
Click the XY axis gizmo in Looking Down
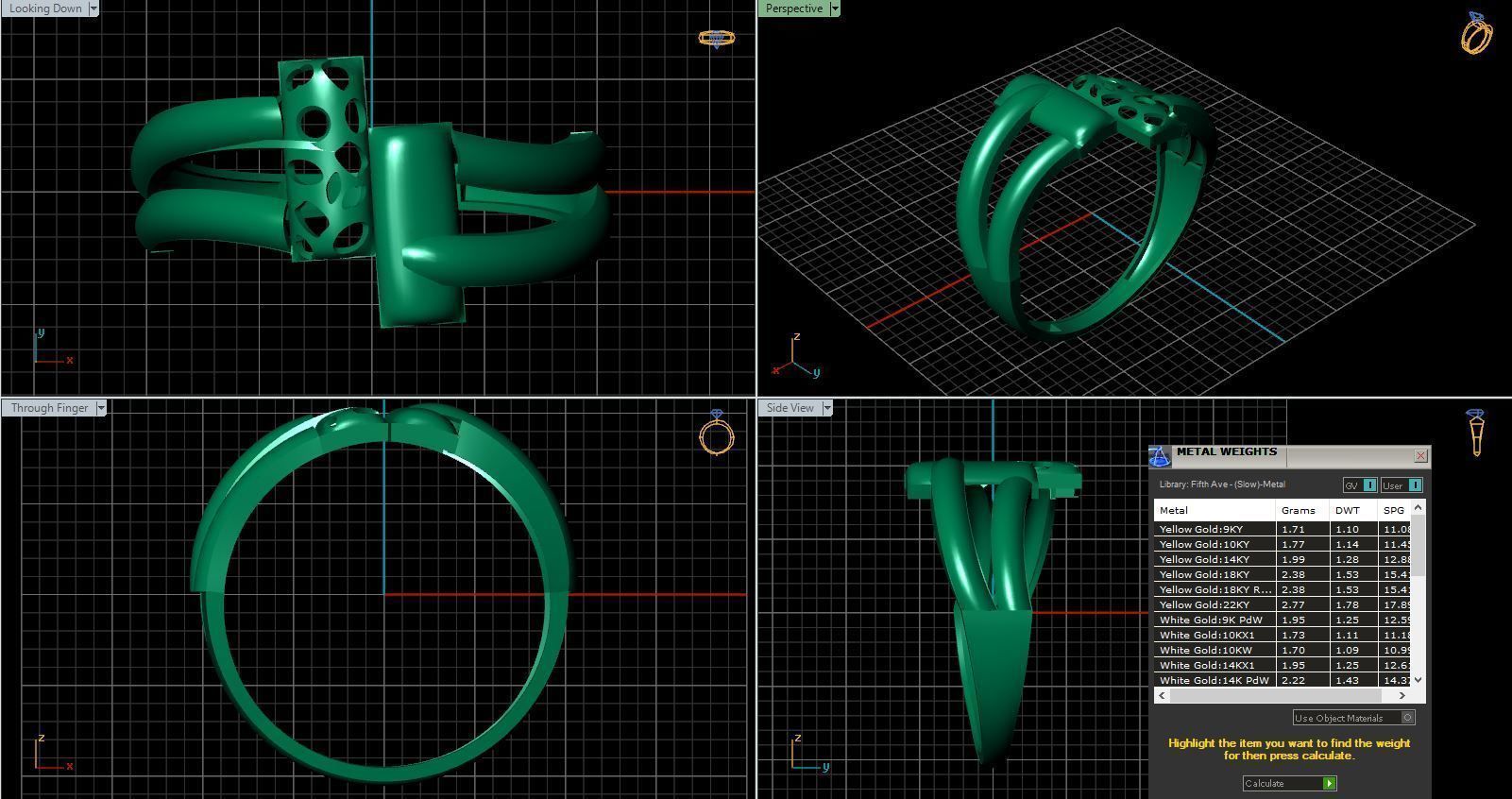[x=52, y=348]
